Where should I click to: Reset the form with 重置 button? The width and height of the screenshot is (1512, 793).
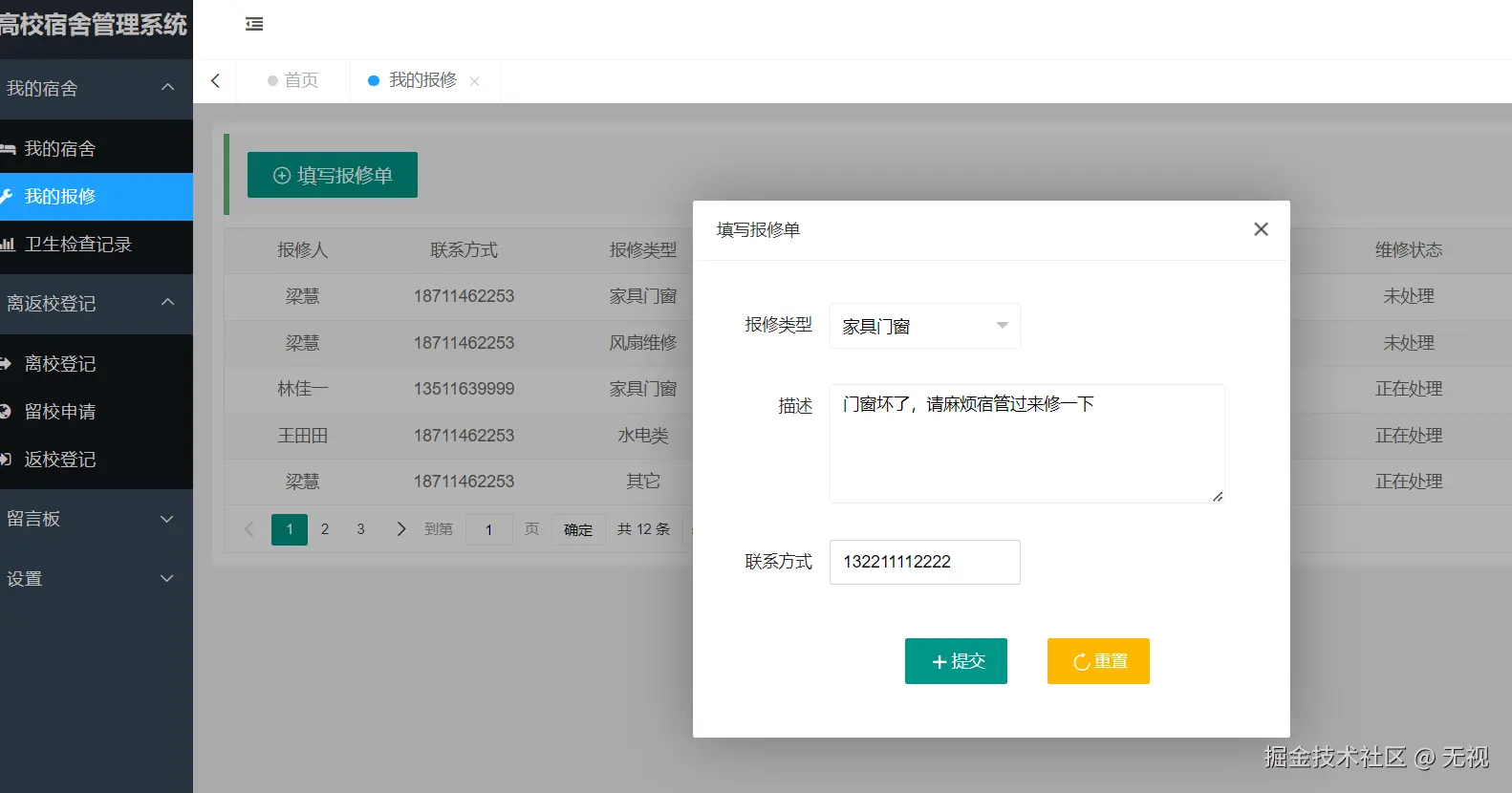[x=1098, y=661]
